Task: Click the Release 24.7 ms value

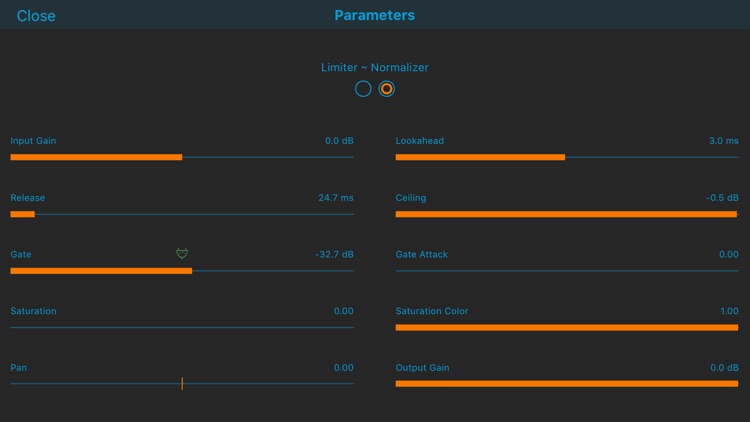Action: (x=335, y=198)
